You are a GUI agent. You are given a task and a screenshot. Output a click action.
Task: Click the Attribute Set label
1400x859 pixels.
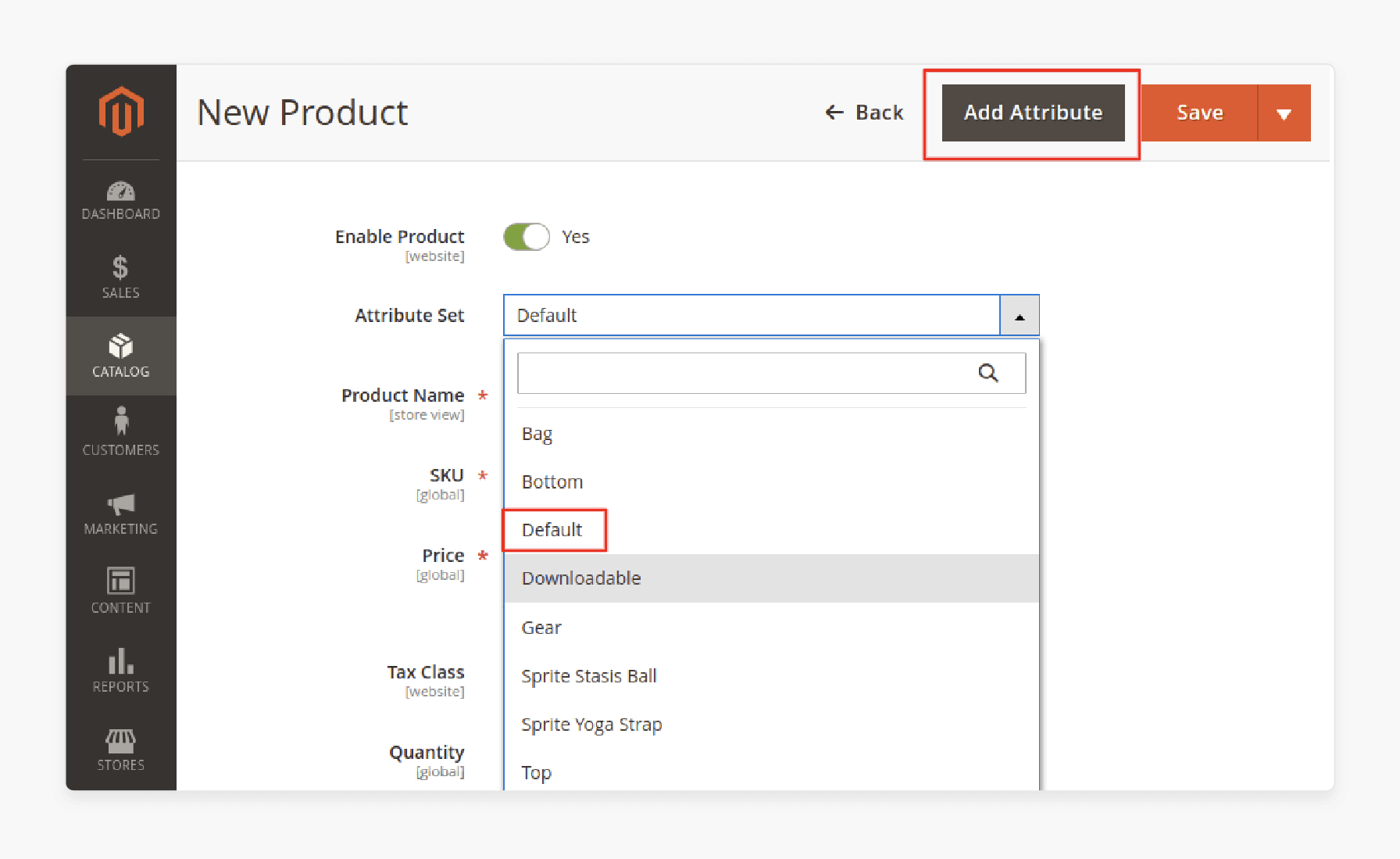[409, 316]
